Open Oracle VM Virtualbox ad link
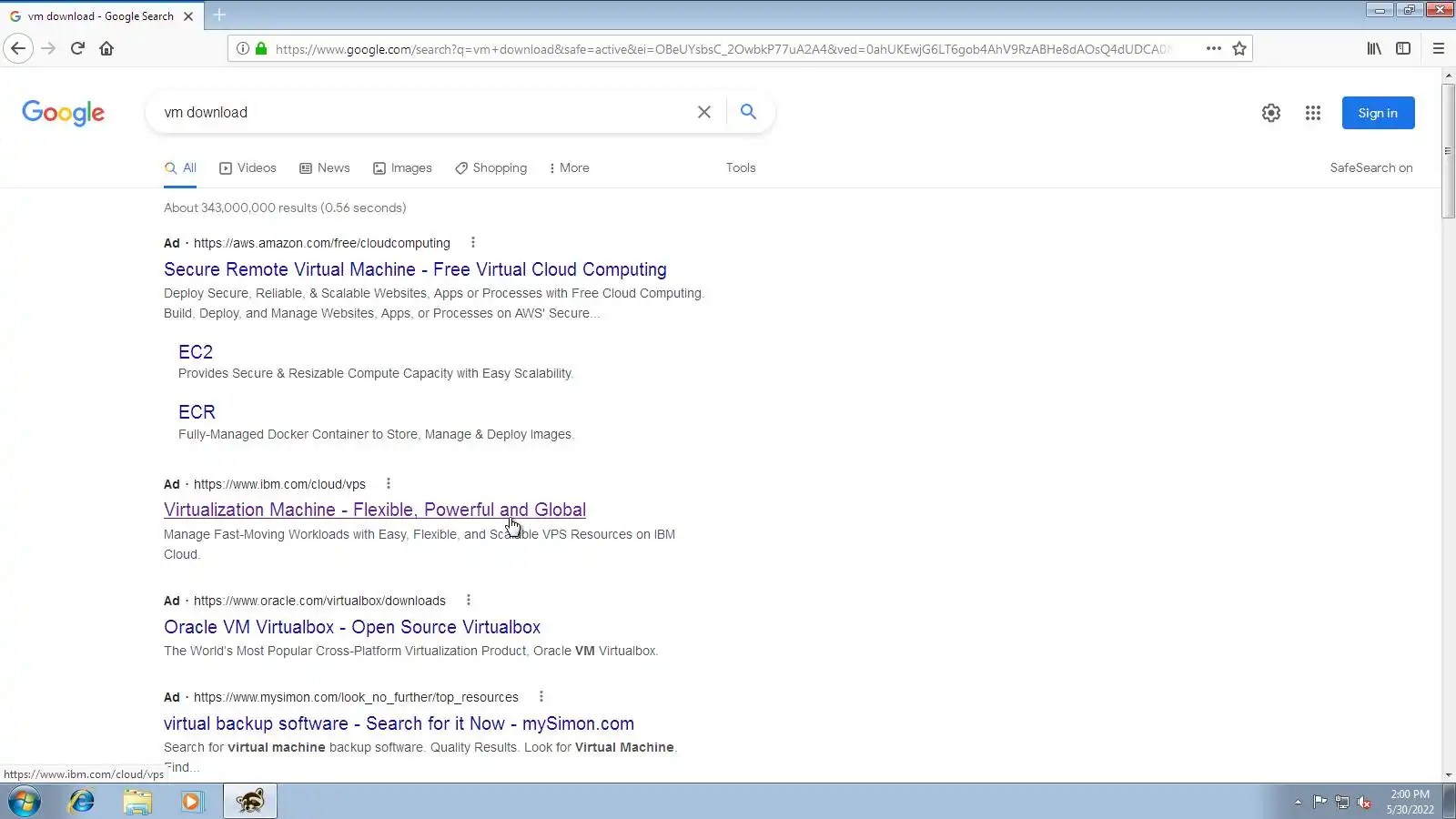The width and height of the screenshot is (1456, 819). click(352, 627)
